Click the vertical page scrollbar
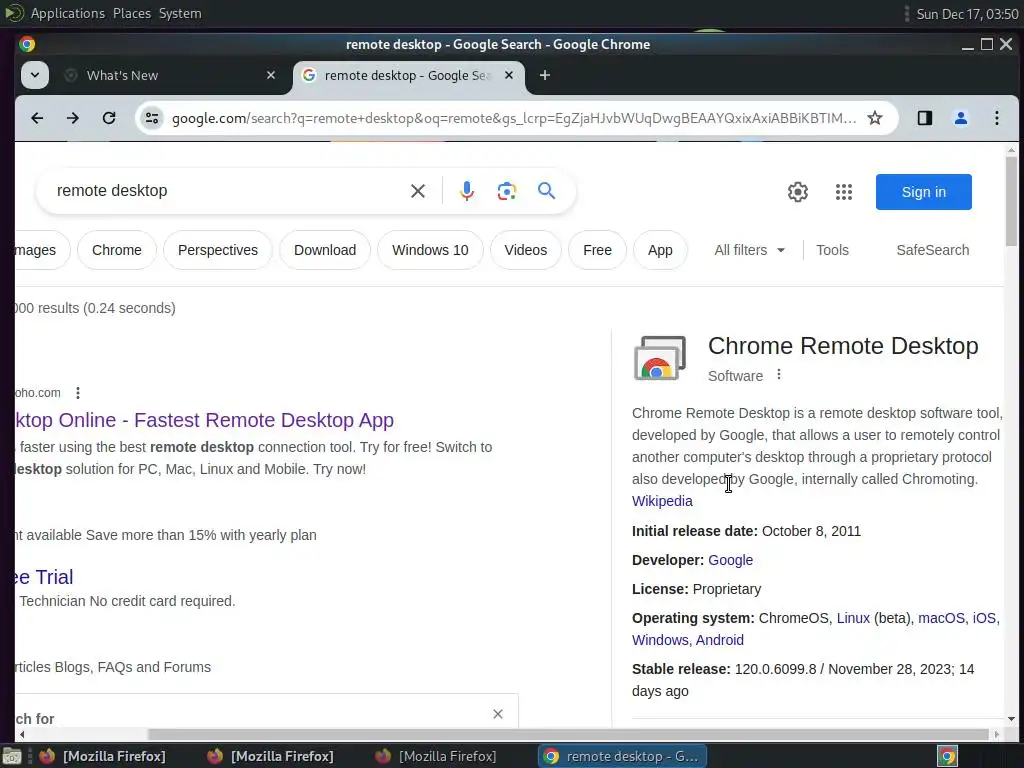 (1011, 202)
